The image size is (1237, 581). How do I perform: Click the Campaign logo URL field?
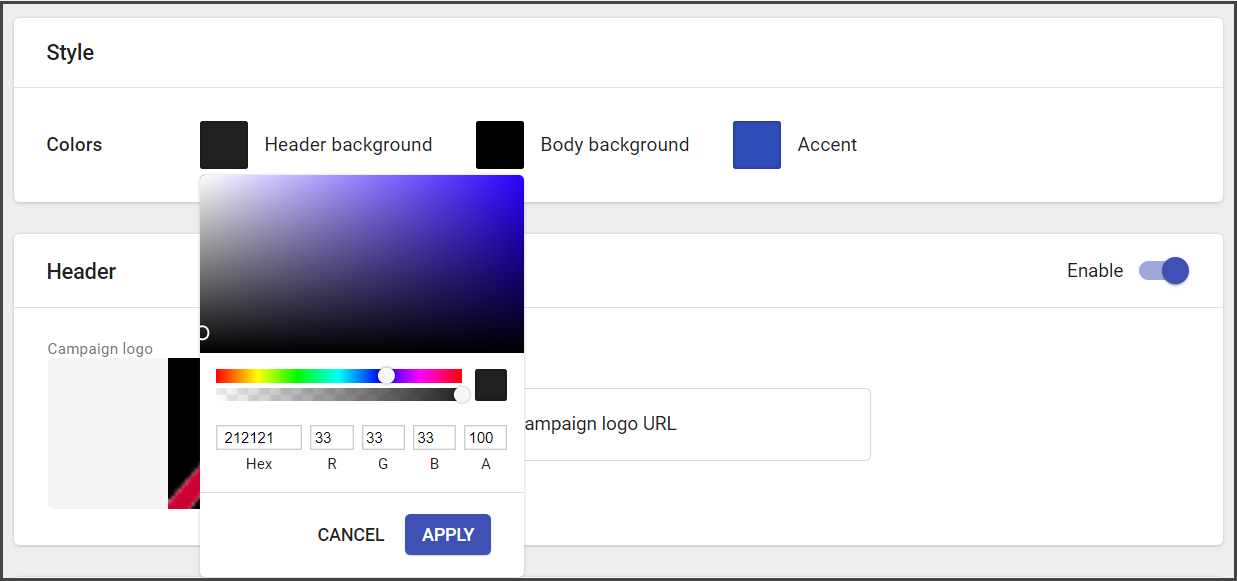697,424
